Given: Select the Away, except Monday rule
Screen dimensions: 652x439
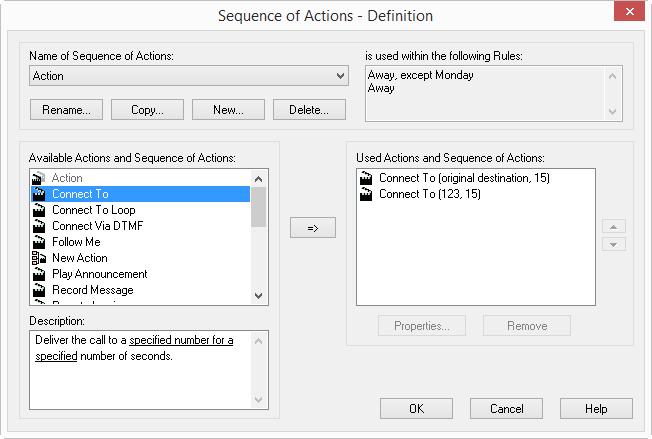Looking at the screenshot, I should click(420, 75).
